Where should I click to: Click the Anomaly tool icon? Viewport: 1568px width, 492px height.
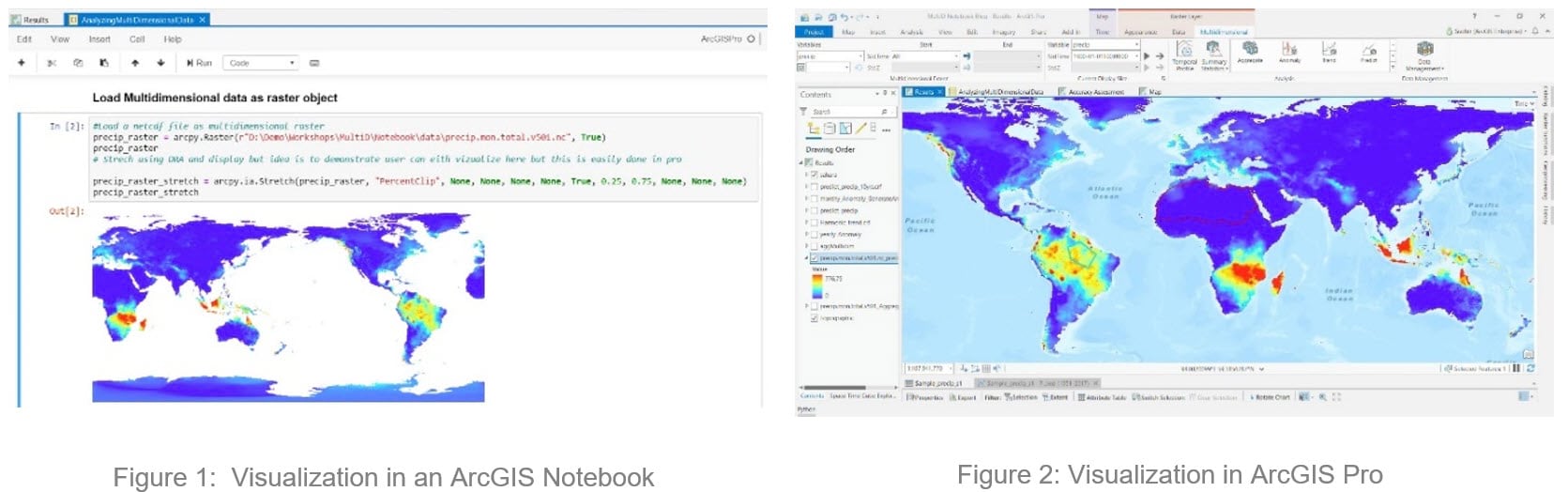(1289, 52)
